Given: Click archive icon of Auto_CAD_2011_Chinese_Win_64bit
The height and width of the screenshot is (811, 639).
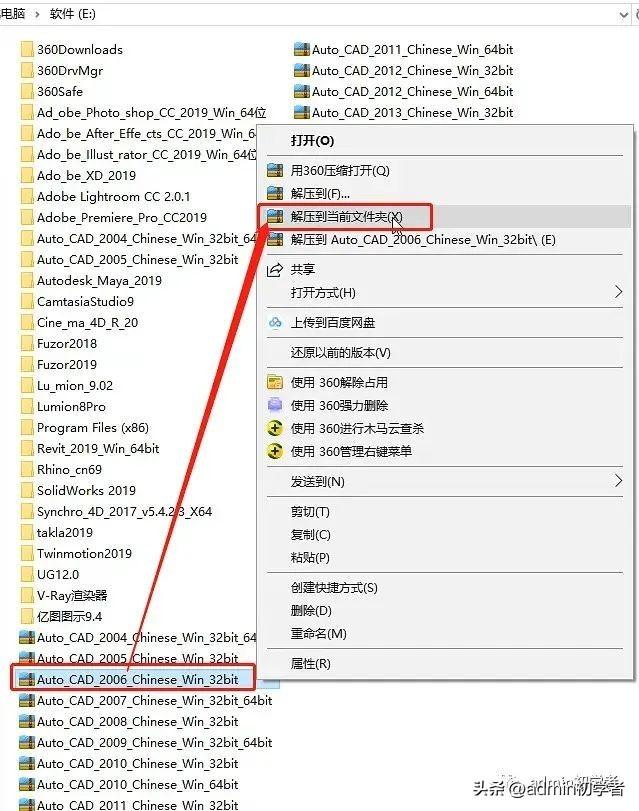Looking at the screenshot, I should tap(301, 50).
